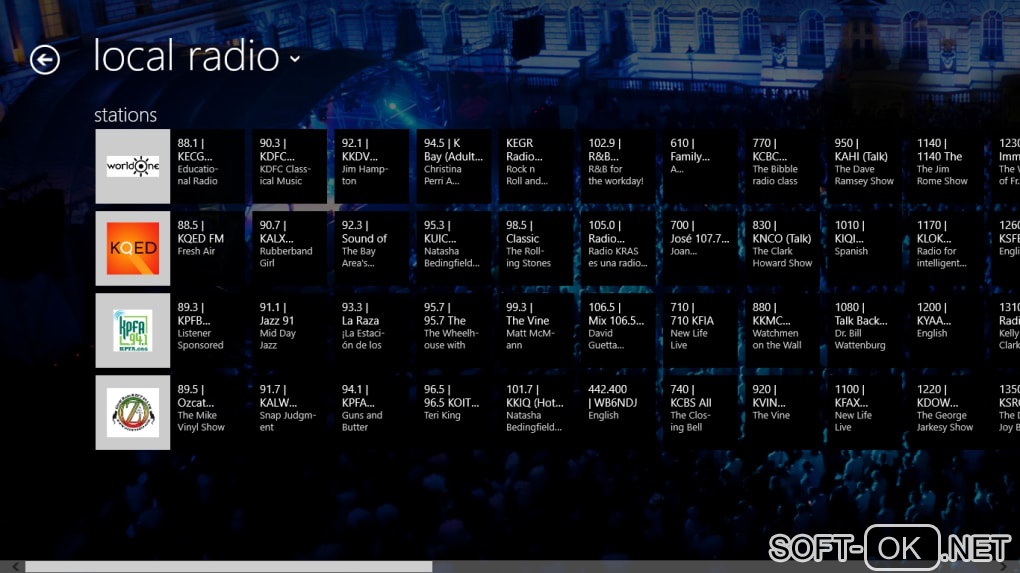Select the 89.3 KPFB Listener Sponsored tile

[208, 330]
